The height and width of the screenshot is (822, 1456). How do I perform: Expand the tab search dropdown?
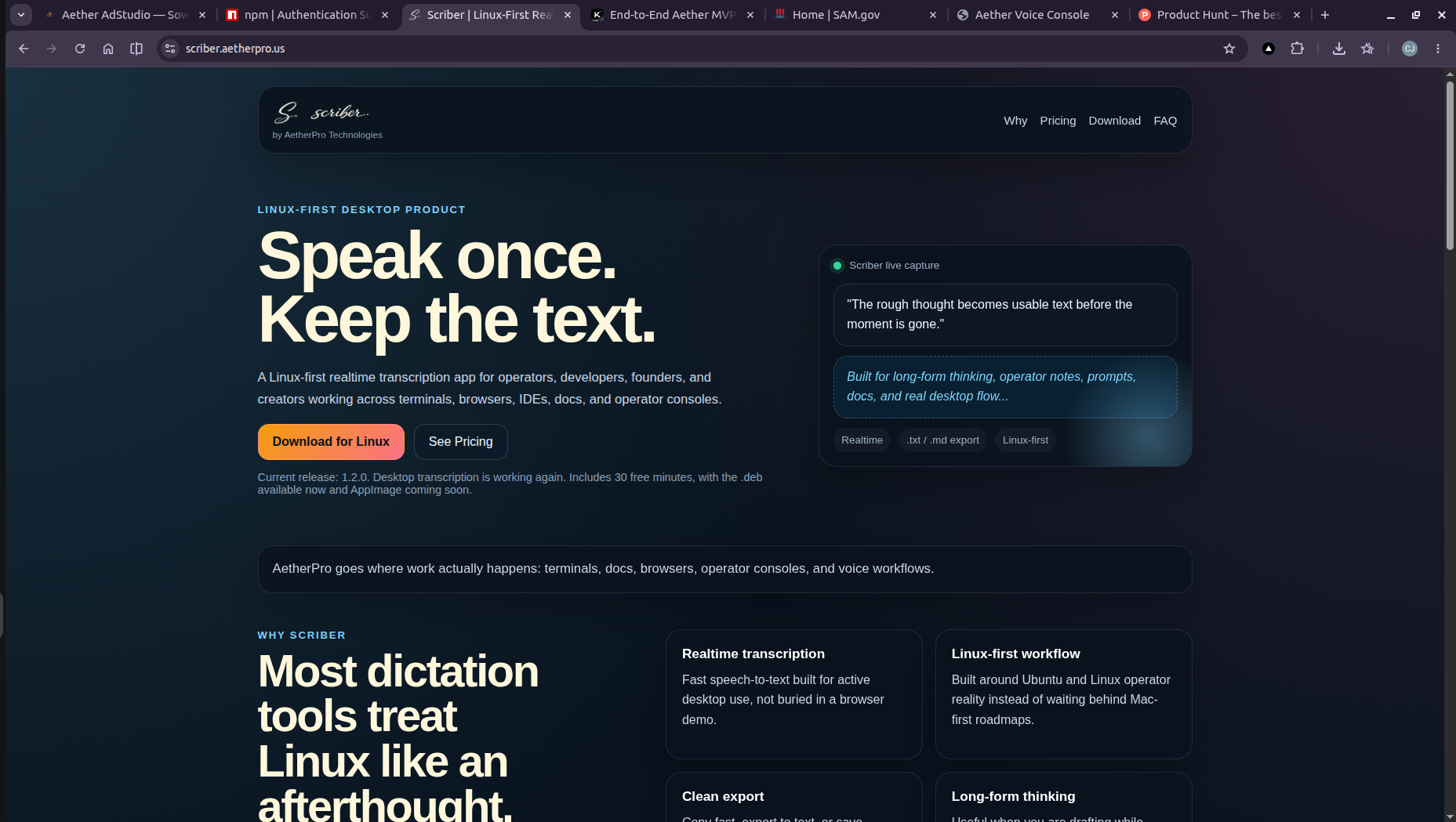(21, 15)
